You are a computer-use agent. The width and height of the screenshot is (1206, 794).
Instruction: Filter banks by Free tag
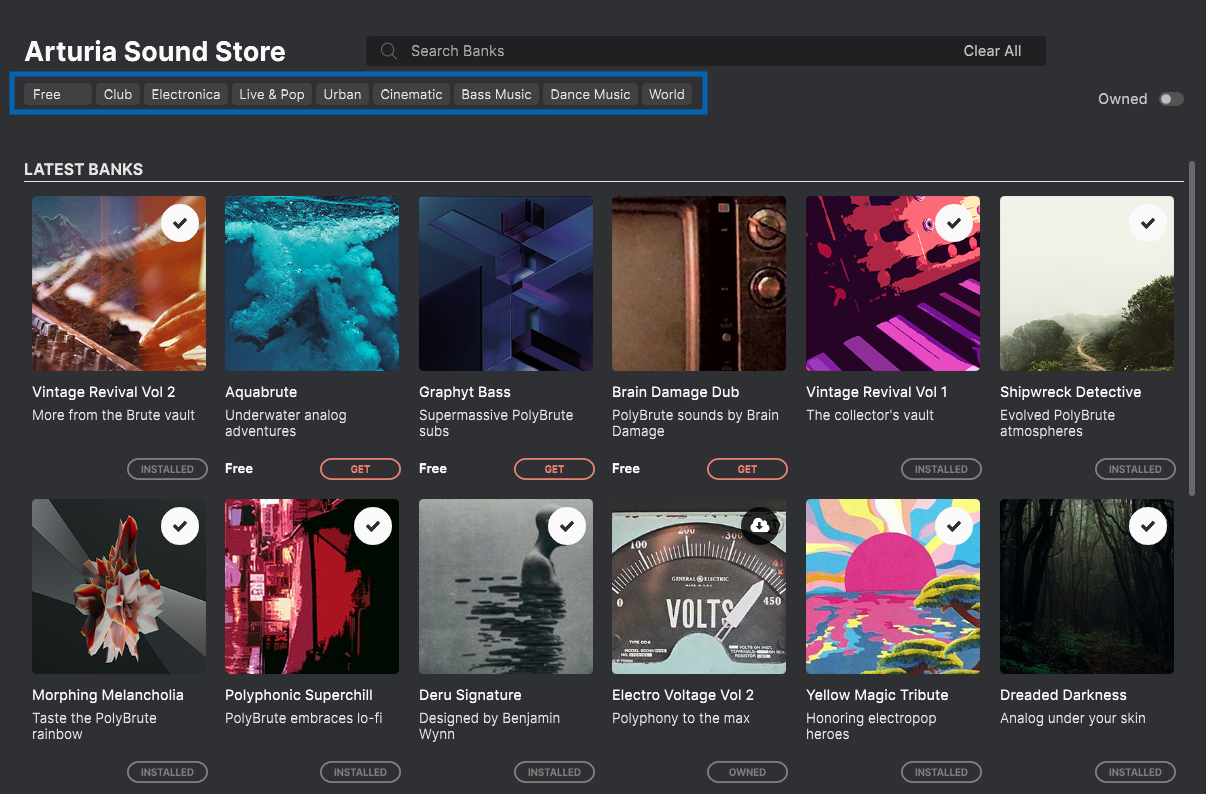point(58,94)
